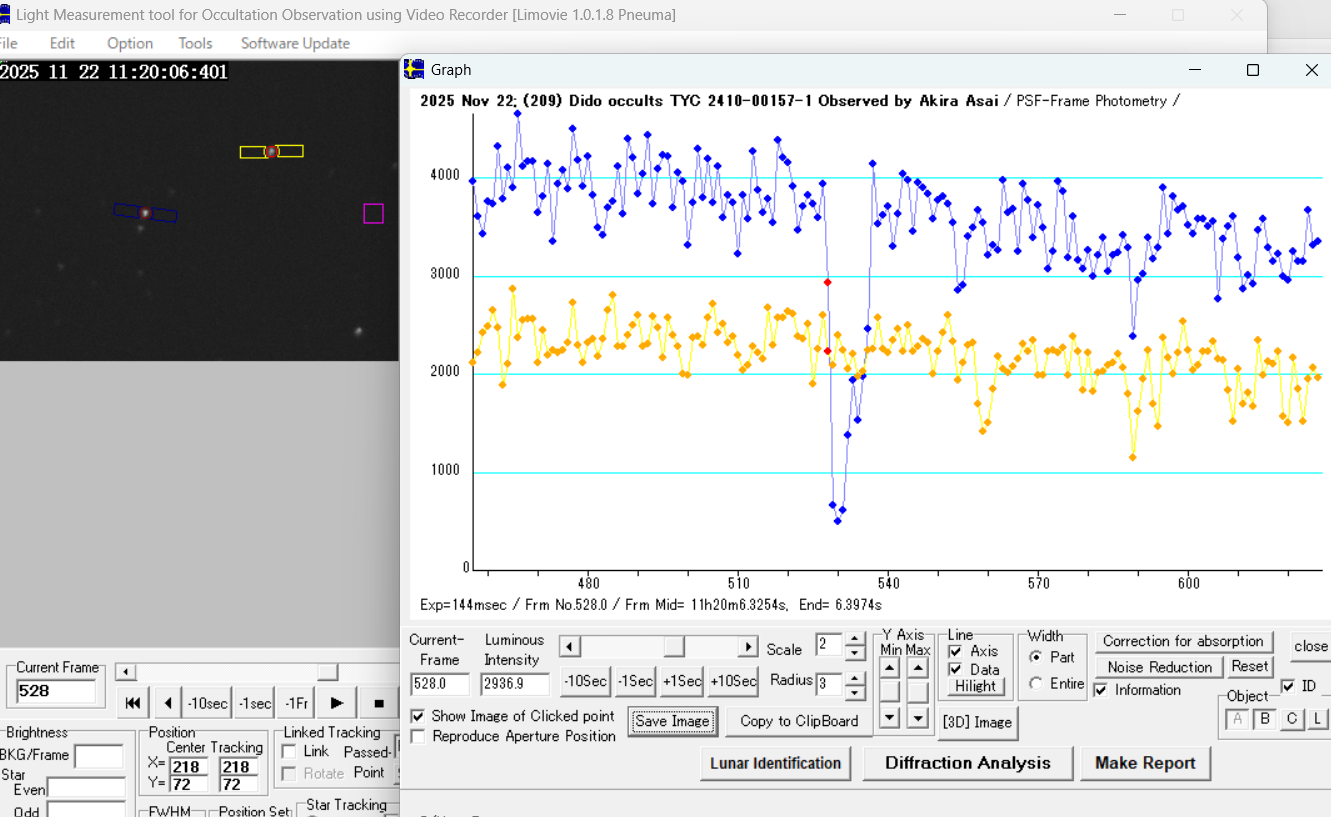Enable Reproduce Aperture Position checkbox

pyautogui.click(x=418, y=736)
